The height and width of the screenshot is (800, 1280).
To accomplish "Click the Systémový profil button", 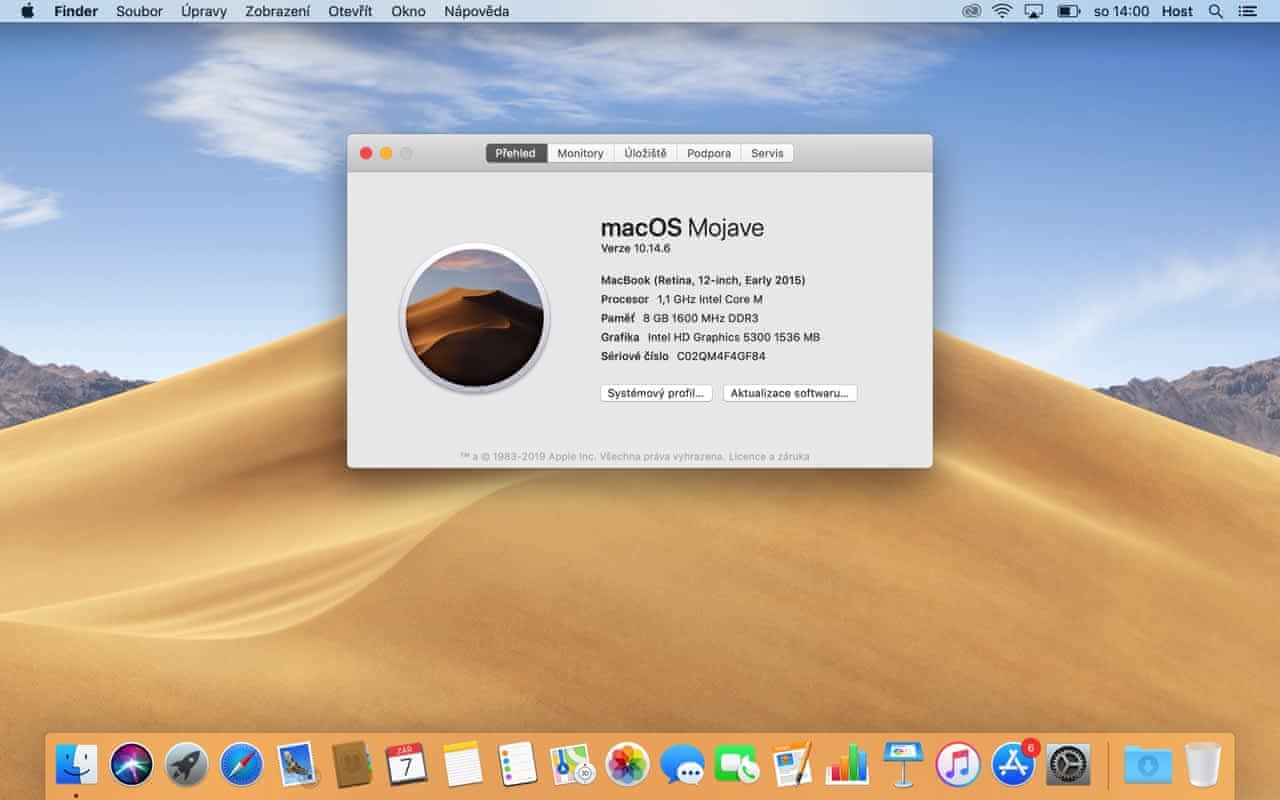I will coord(656,393).
